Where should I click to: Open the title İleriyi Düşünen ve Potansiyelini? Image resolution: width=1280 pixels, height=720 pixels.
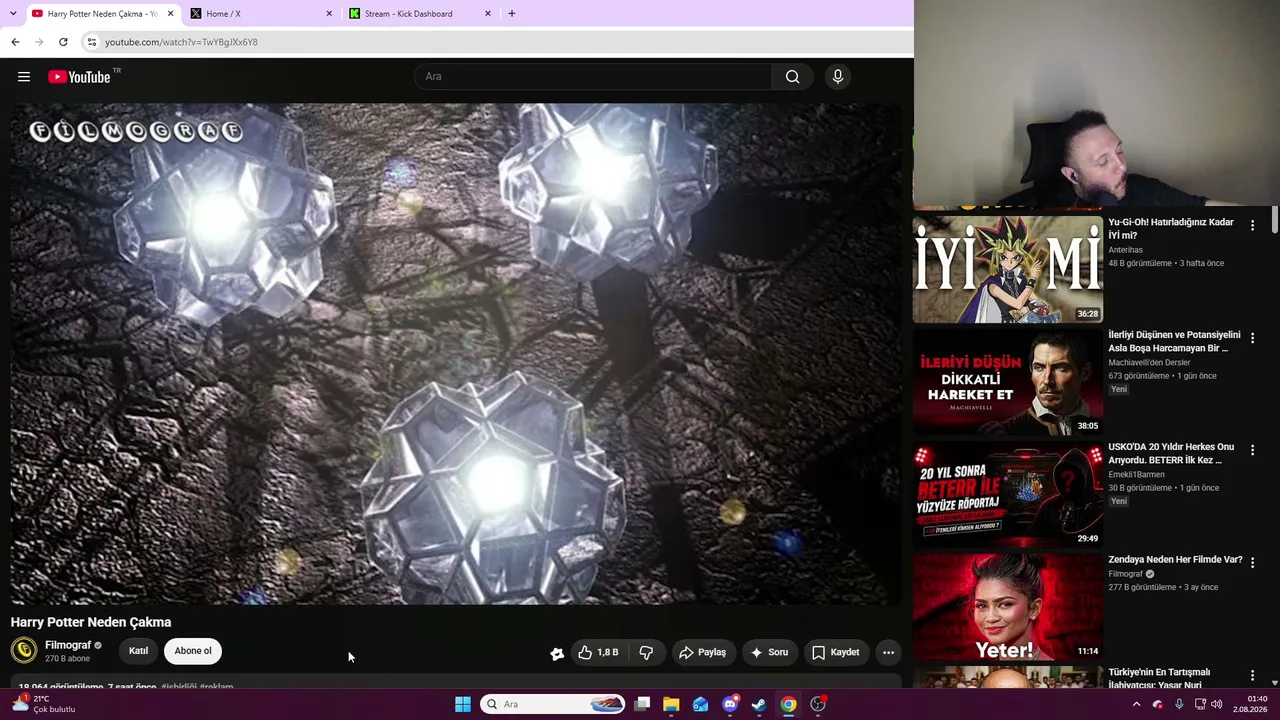(1174, 341)
